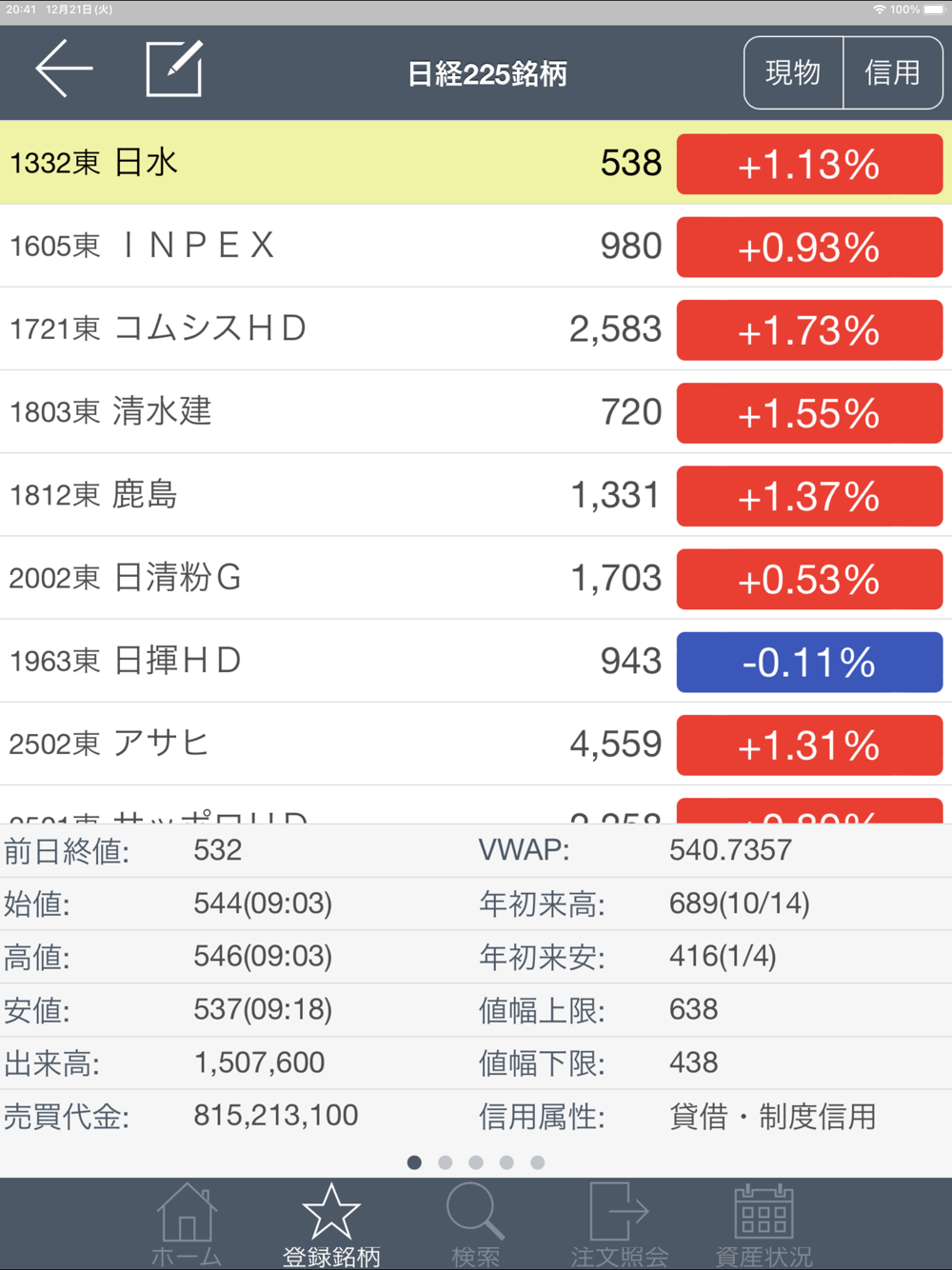
Task: Tap the +0.93% badge for INPEX
Action: coord(809,247)
